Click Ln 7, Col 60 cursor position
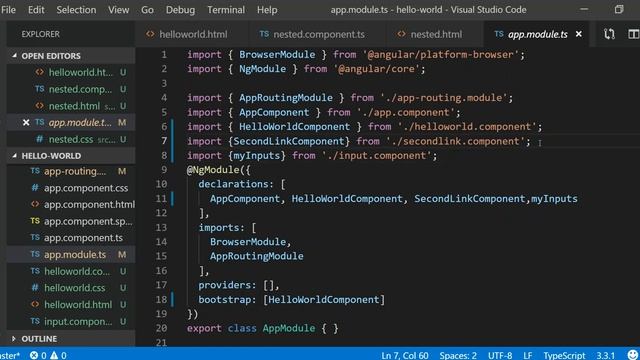This screenshot has height=360, width=640. click(404, 355)
